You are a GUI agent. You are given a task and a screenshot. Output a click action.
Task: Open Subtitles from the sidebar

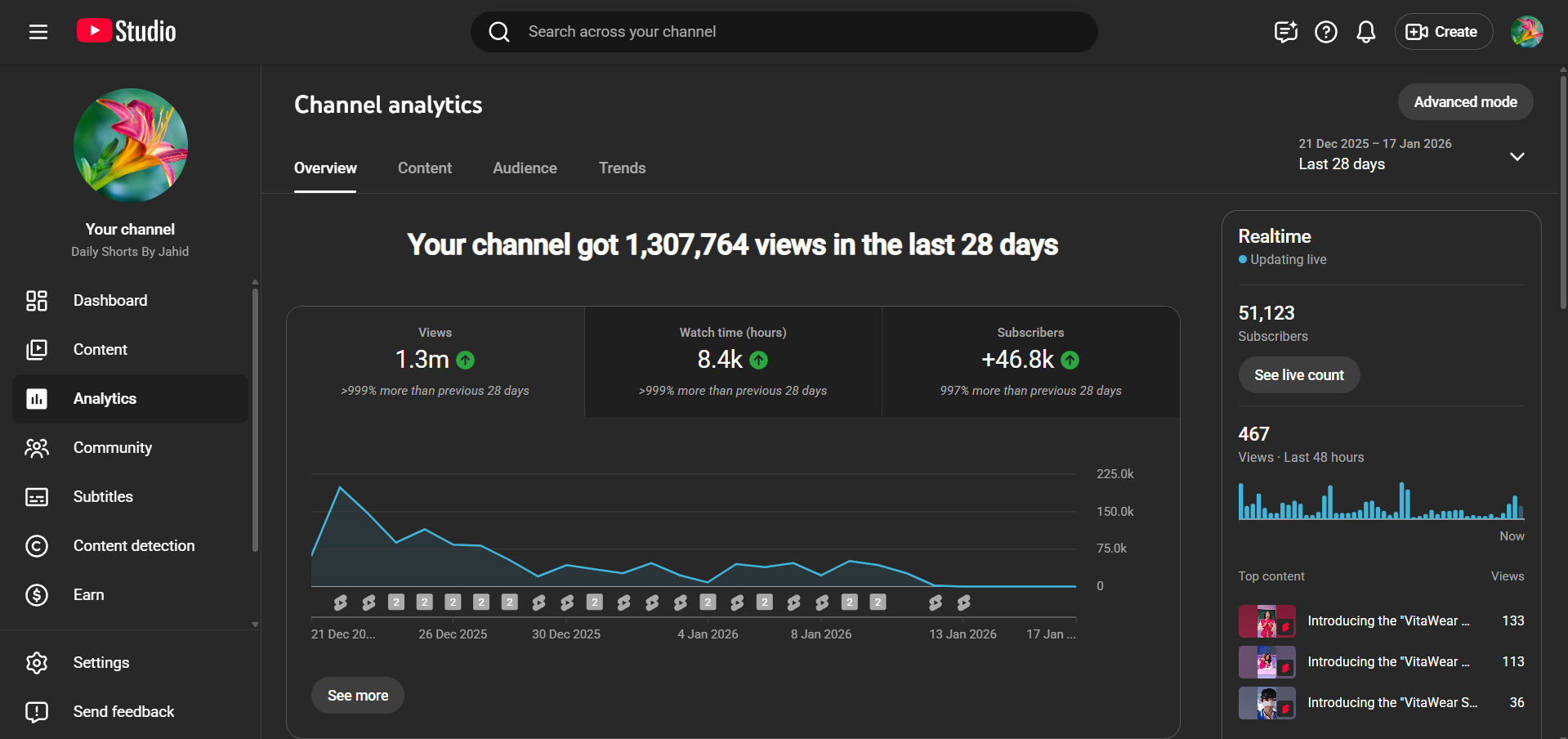[103, 497]
